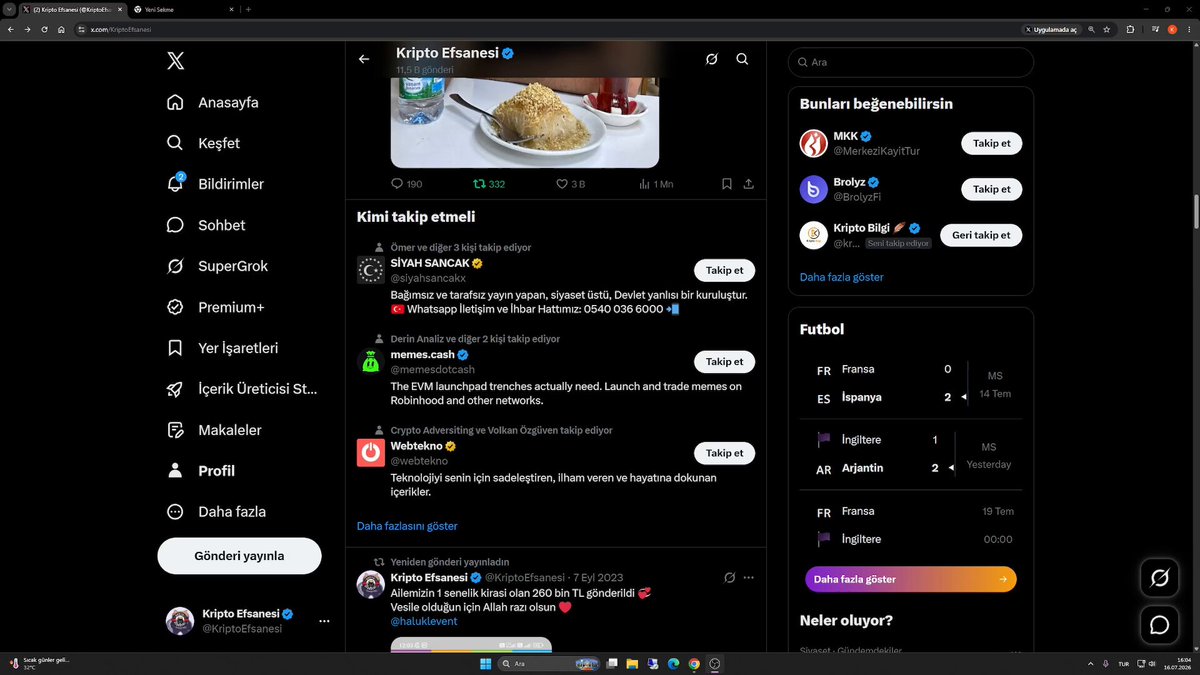Image resolution: width=1200 pixels, height=675 pixels.
Task: Click the @haluklevent mention link
Action: click(424, 621)
